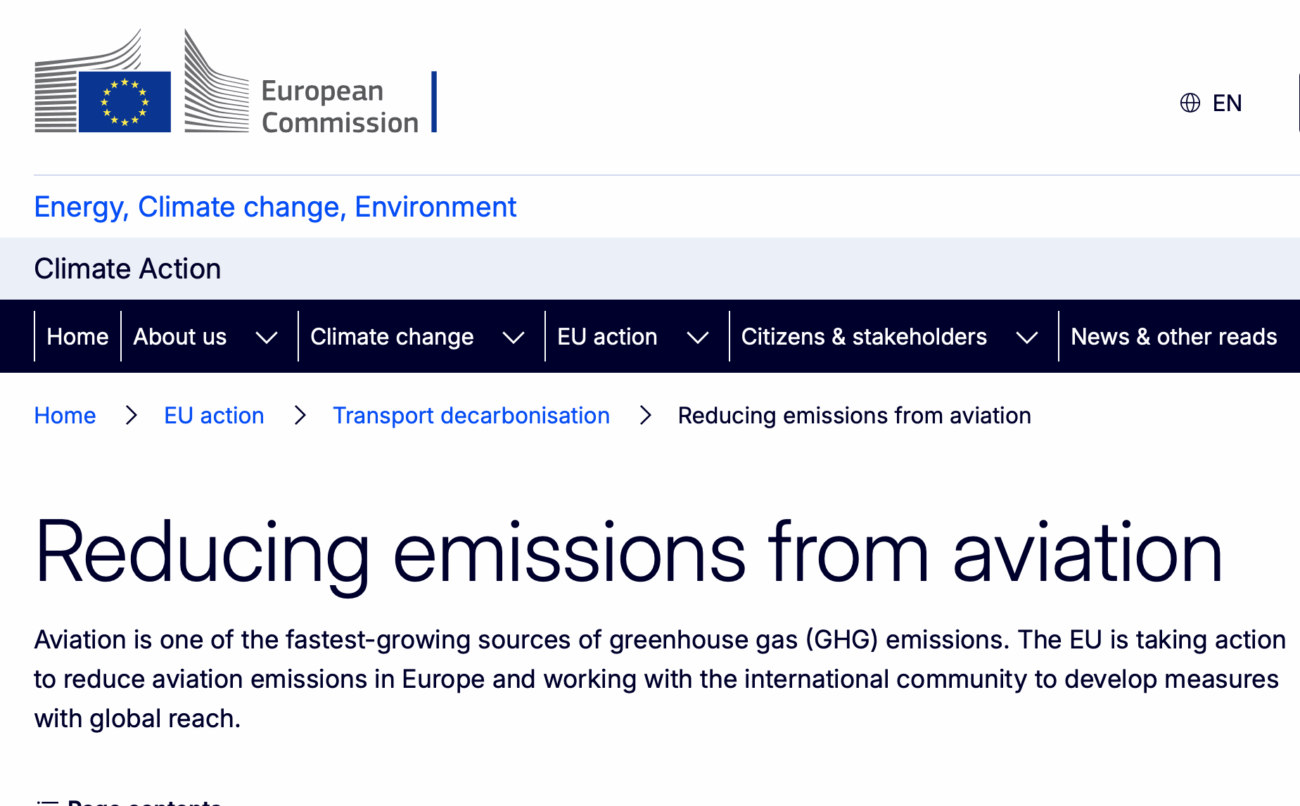Expand the Citizens & stakeholders chevron
The height and width of the screenshot is (806, 1300).
click(1027, 338)
